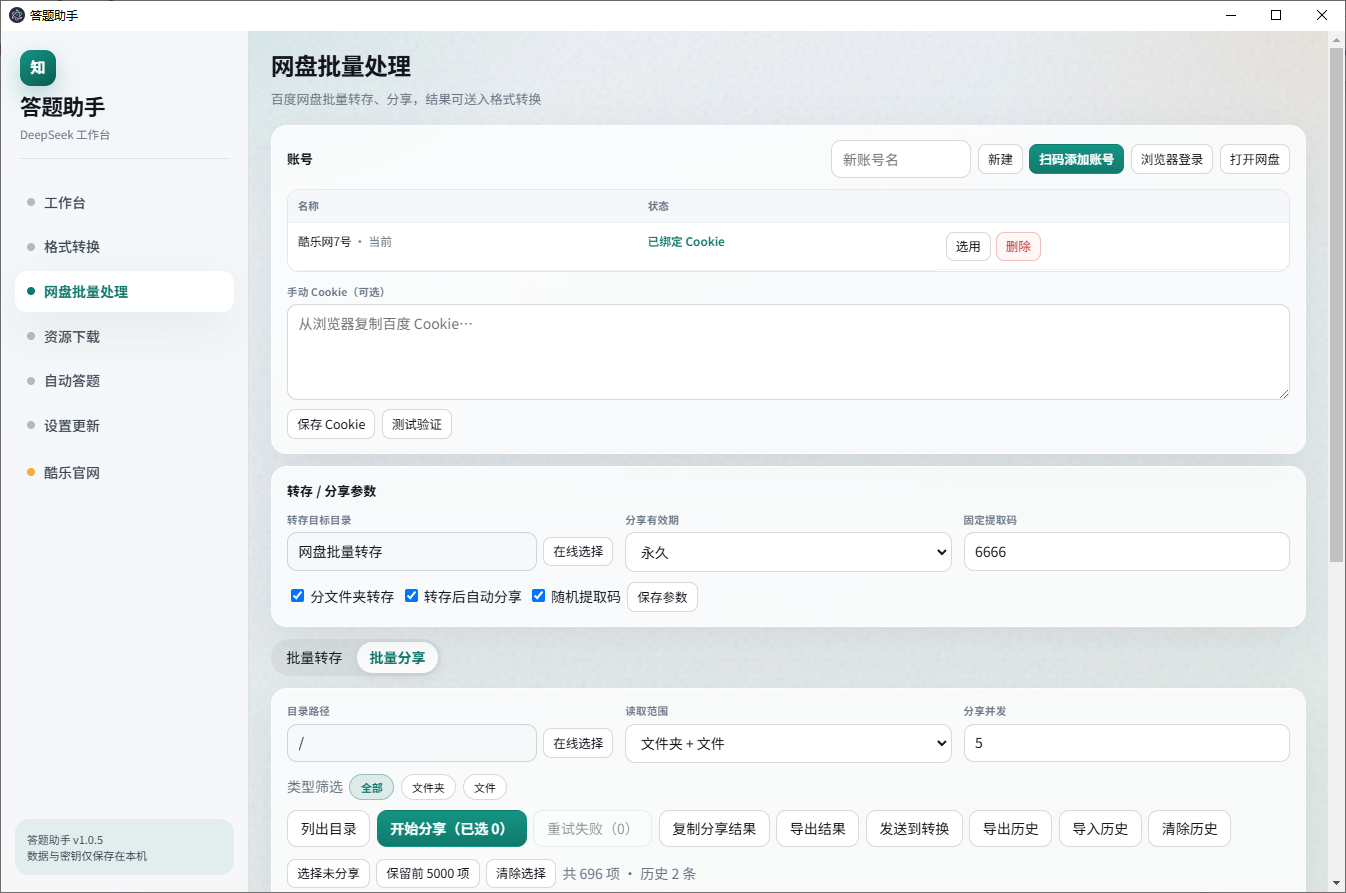Select the 文件 type filter
The width and height of the screenshot is (1346, 893).
tap(485, 788)
